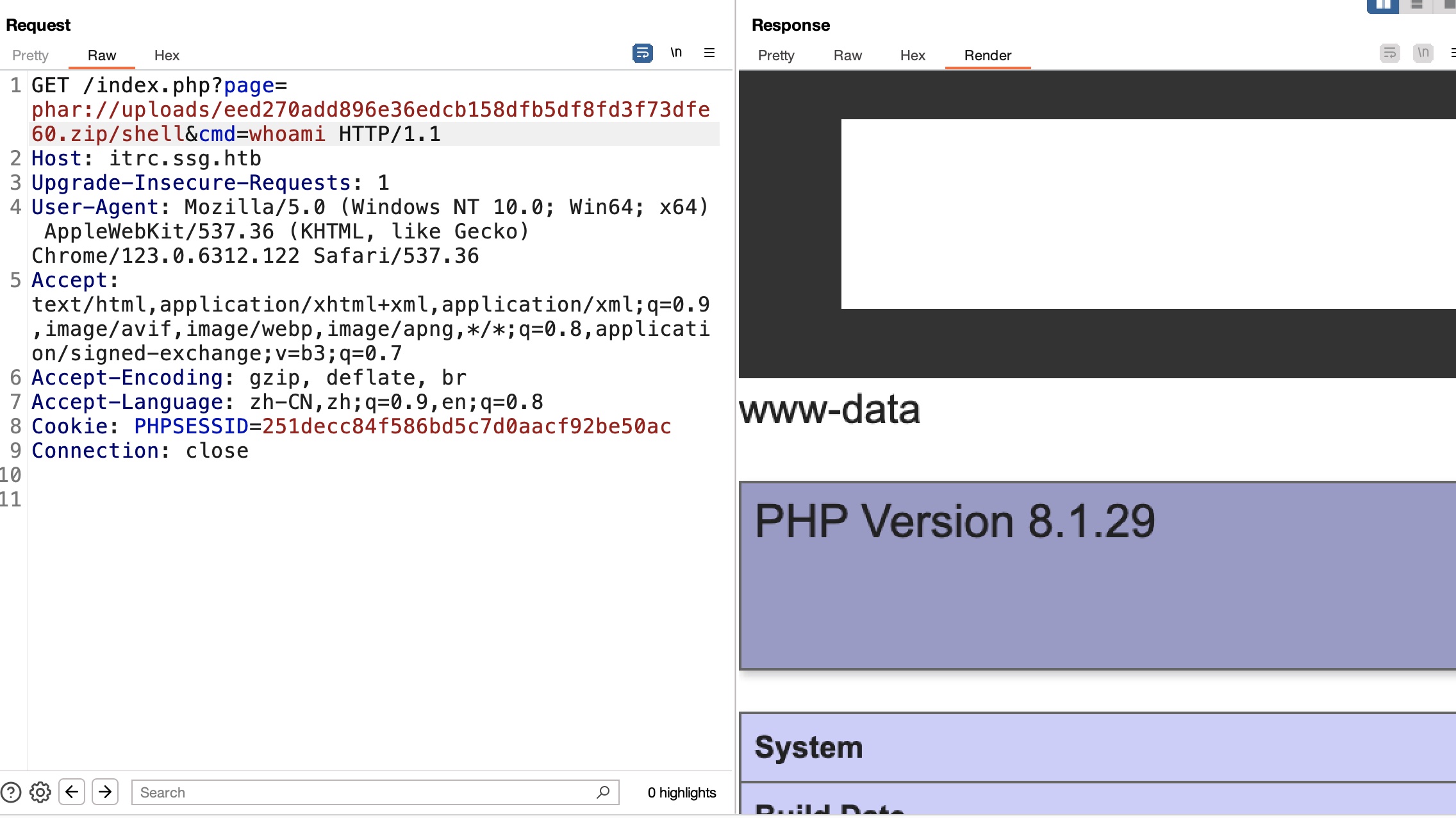Image resolution: width=1456 pixels, height=818 pixels.
Task: Toggle non-printable characters in Request panel
Action: coord(676,53)
